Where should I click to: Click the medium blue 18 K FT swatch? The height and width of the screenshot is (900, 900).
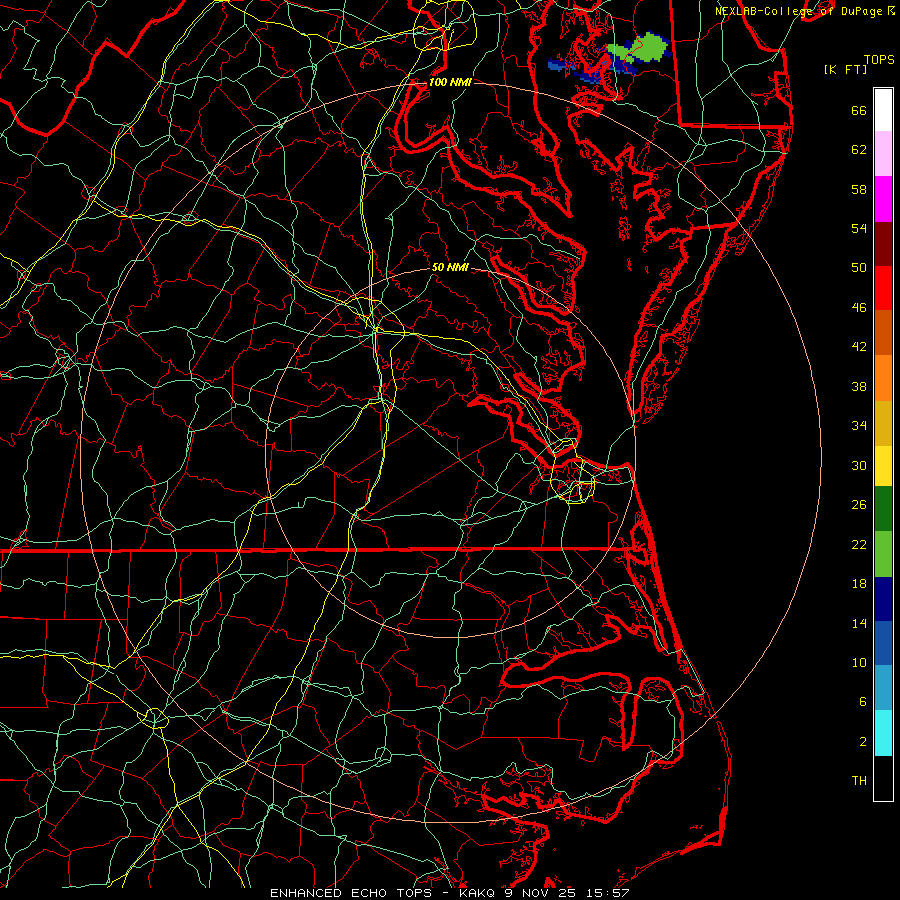point(883,643)
